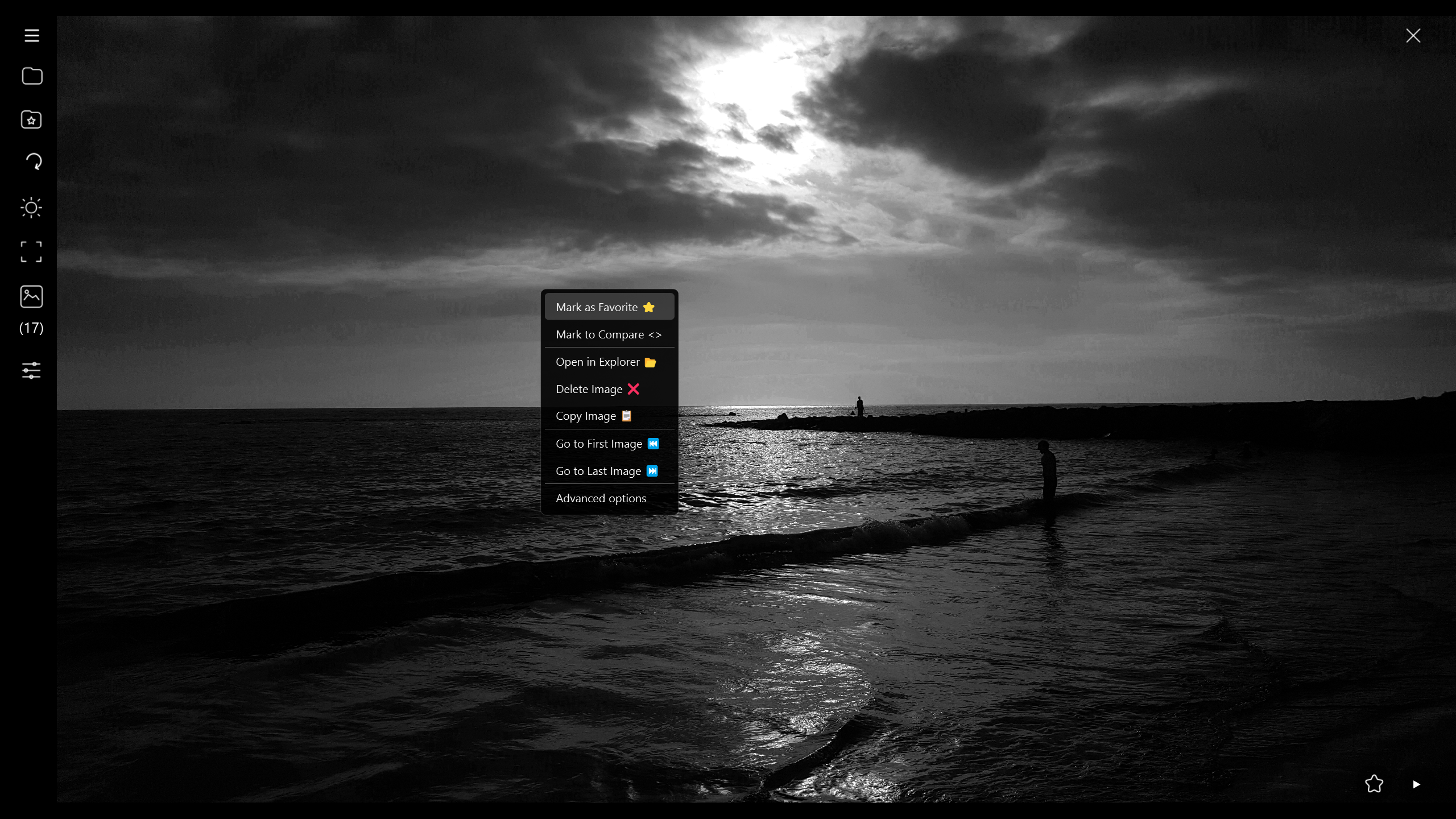The height and width of the screenshot is (819, 1456).
Task: Click the (17) image count indicator
Action: tap(31, 328)
